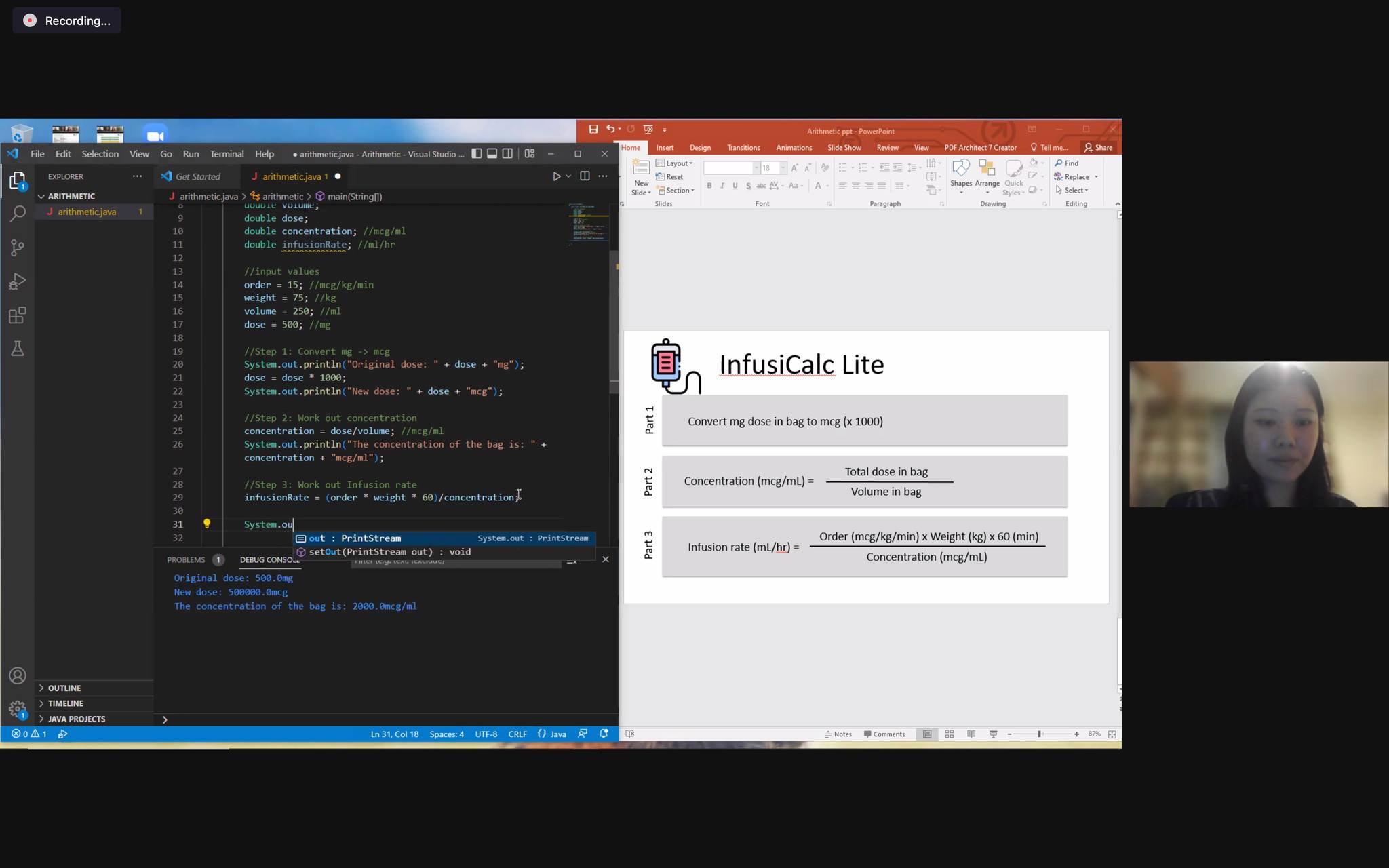Toggle VS Code bottom panel layout

click(x=492, y=154)
